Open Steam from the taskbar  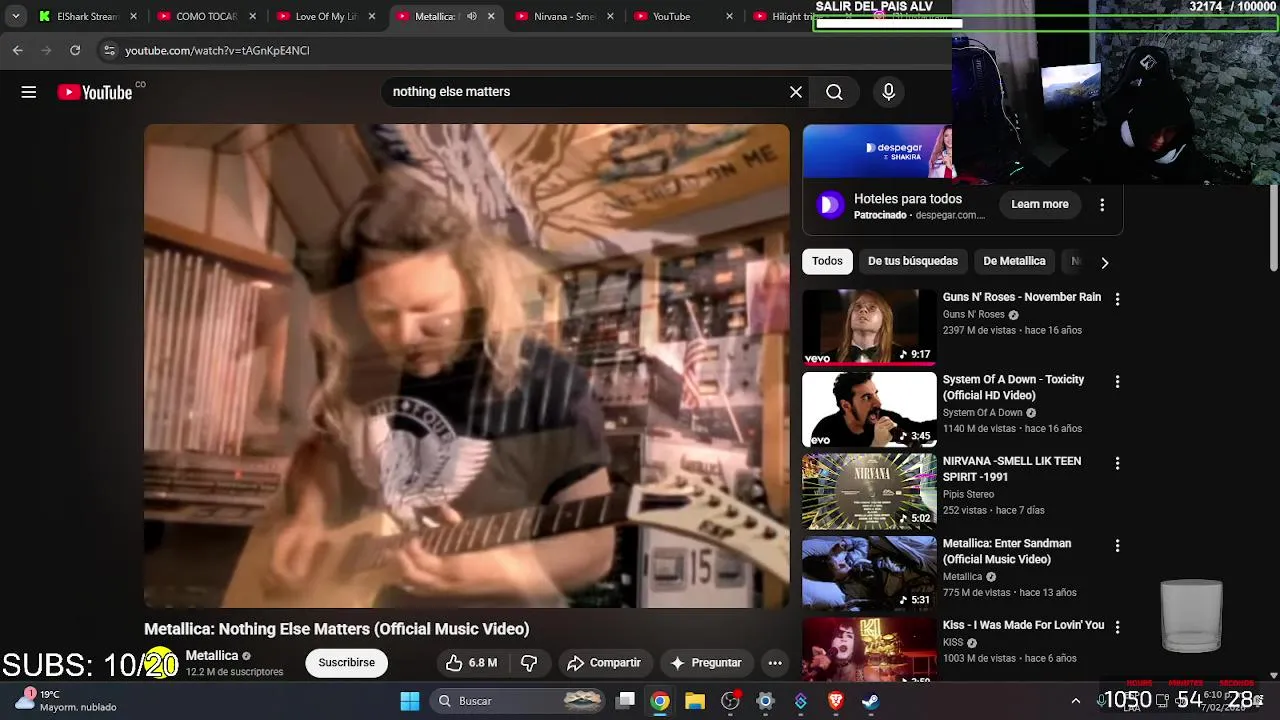[870, 701]
